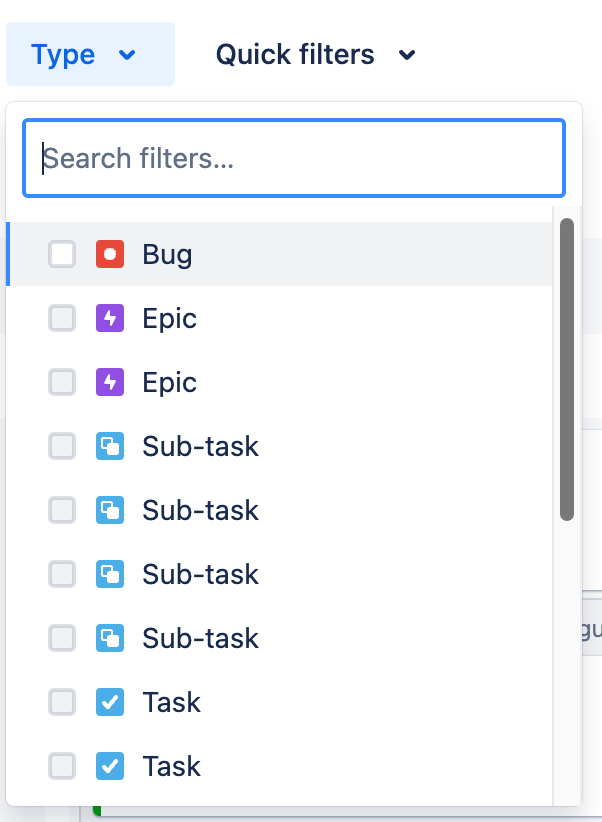Click the chevron beside Quick filters

407,55
